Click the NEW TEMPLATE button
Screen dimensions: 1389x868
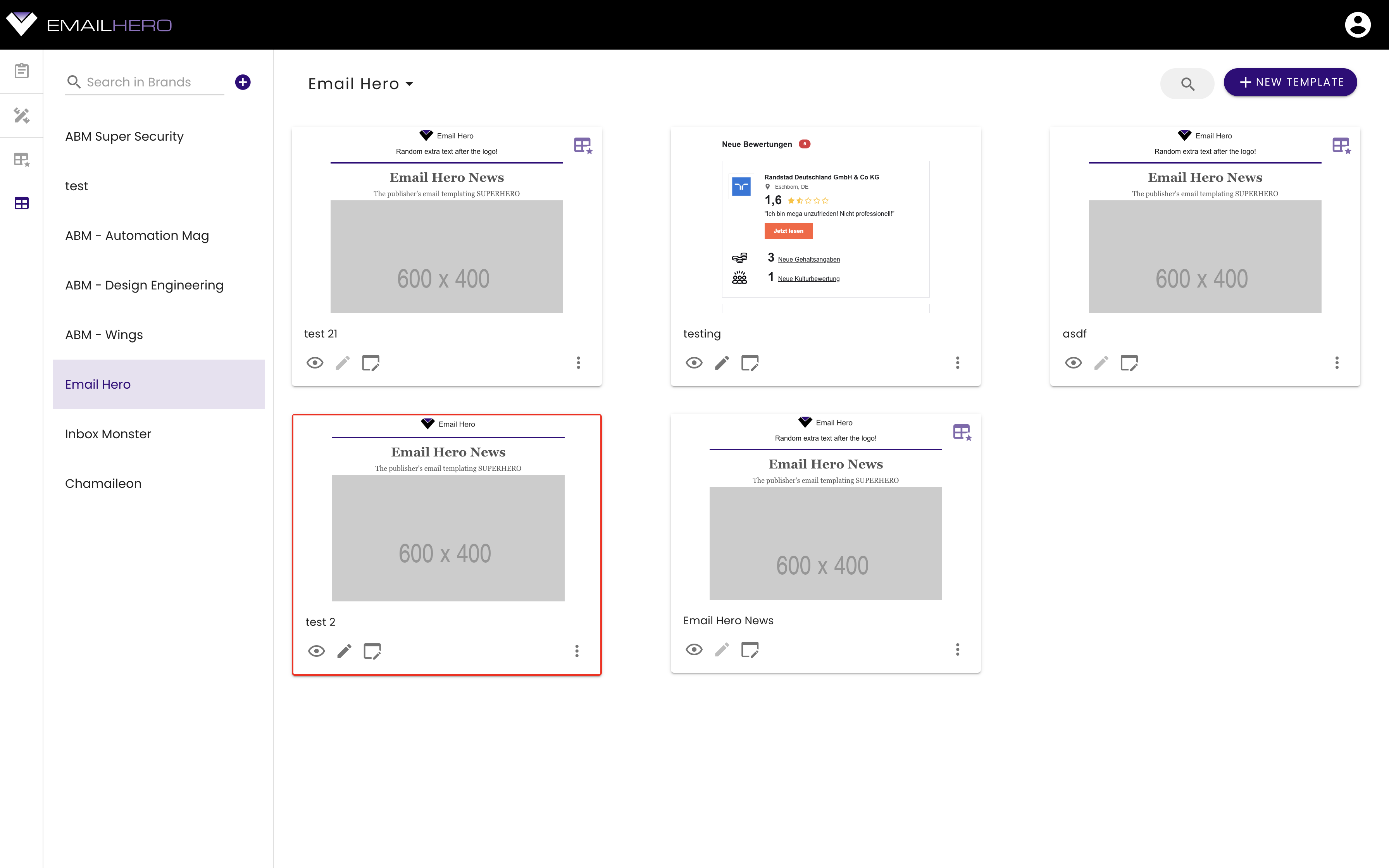(x=1290, y=82)
